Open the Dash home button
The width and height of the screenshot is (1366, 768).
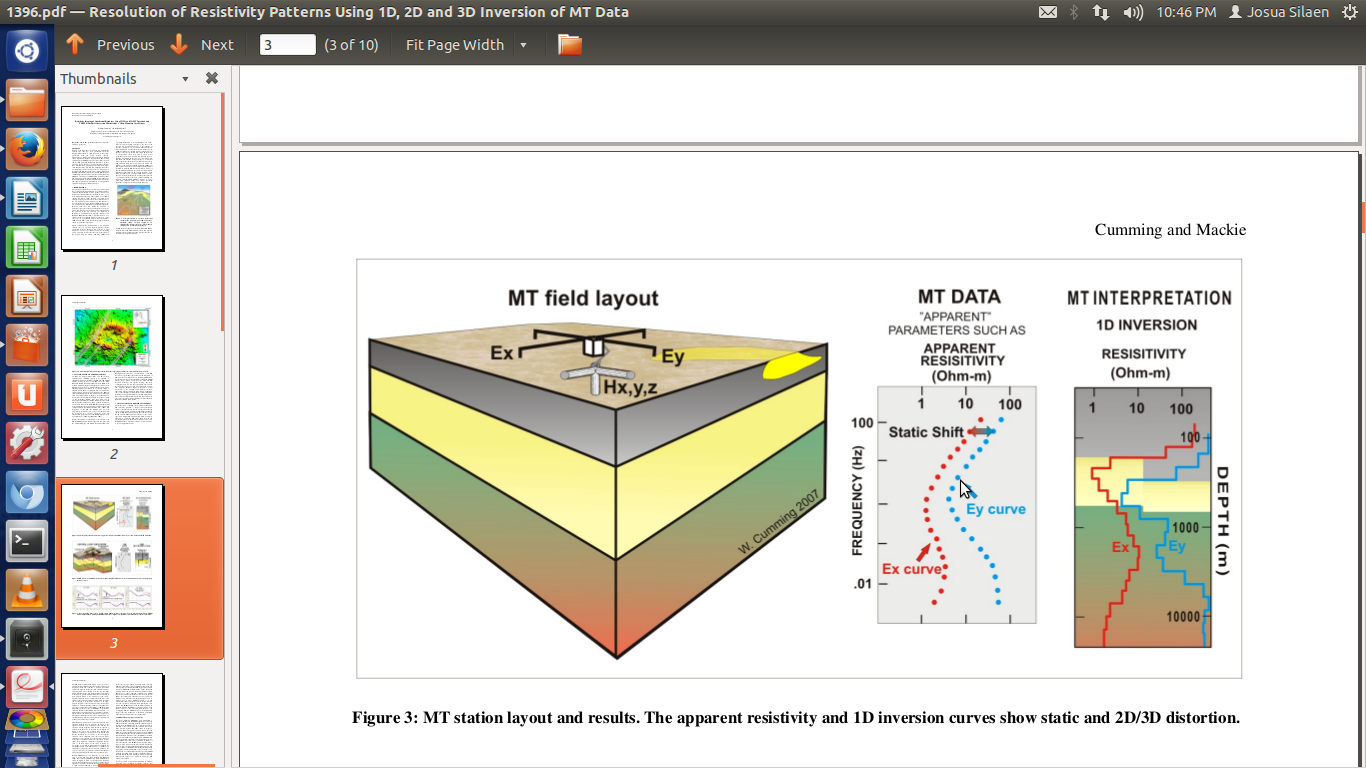[26, 50]
